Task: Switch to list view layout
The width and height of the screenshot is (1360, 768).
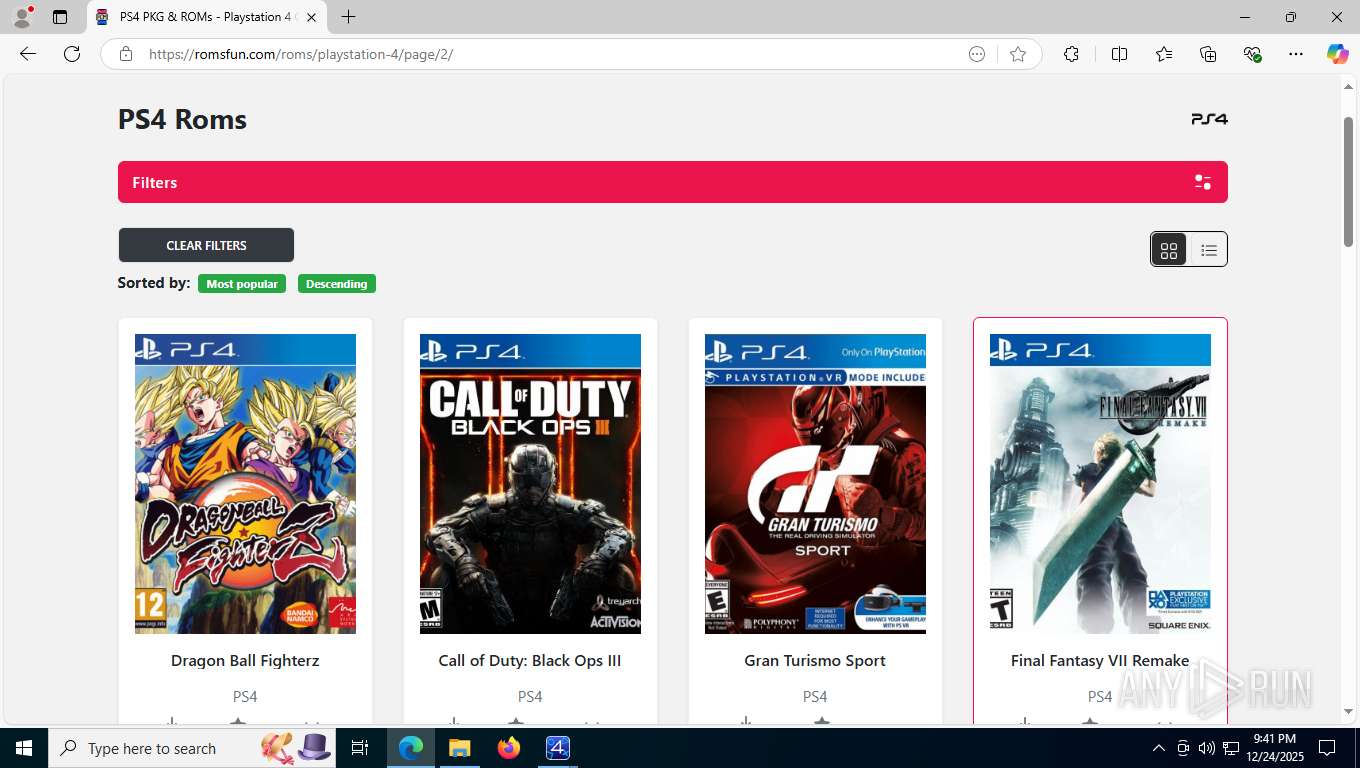Action: coord(1208,250)
